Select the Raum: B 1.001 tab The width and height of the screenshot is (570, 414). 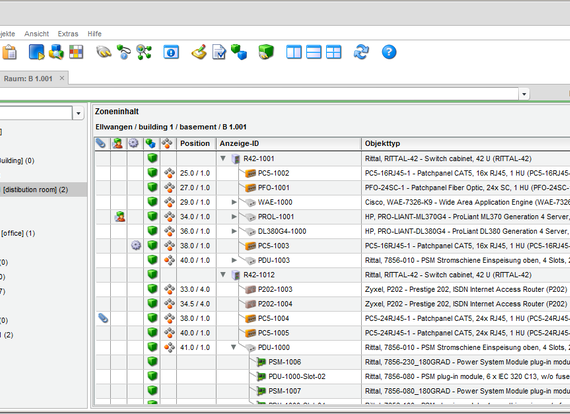pos(28,79)
